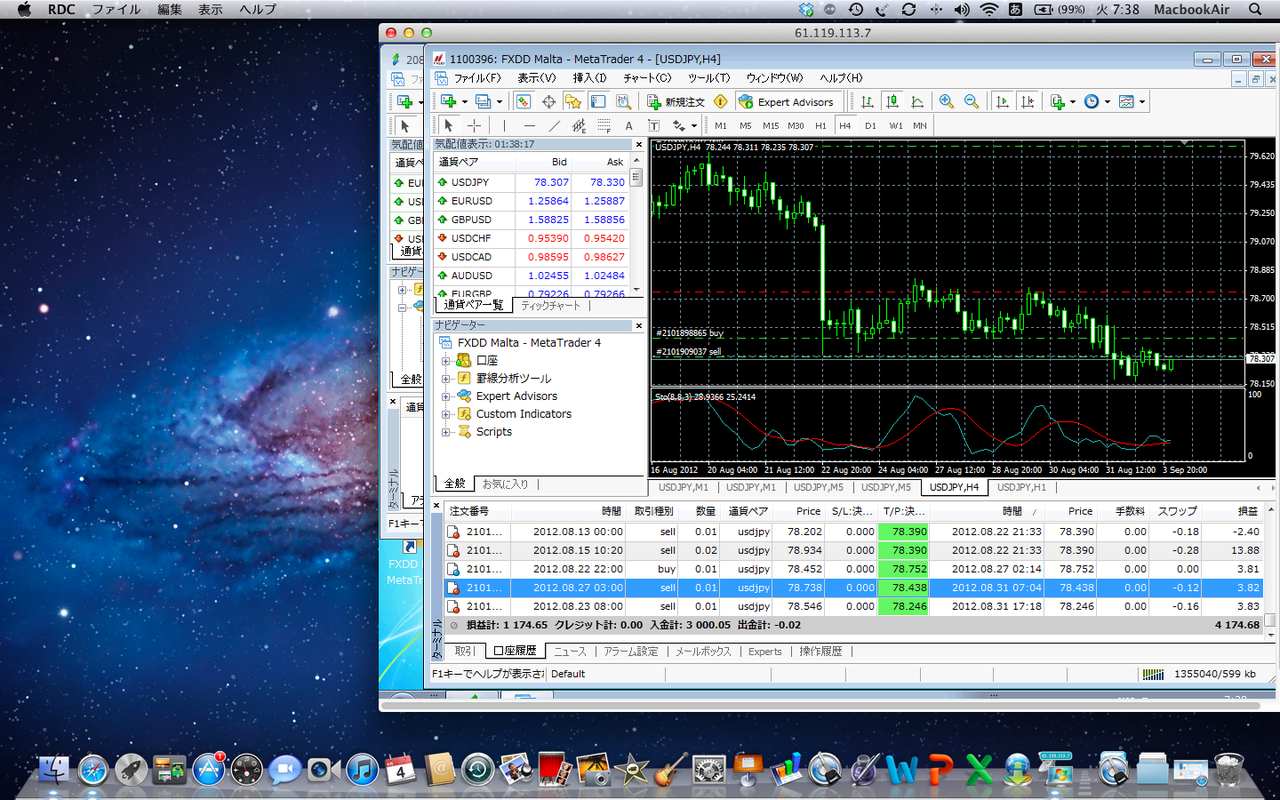Screen dimensions: 1280x800
Task: Open the ティックチャート tab
Action: 552,305
